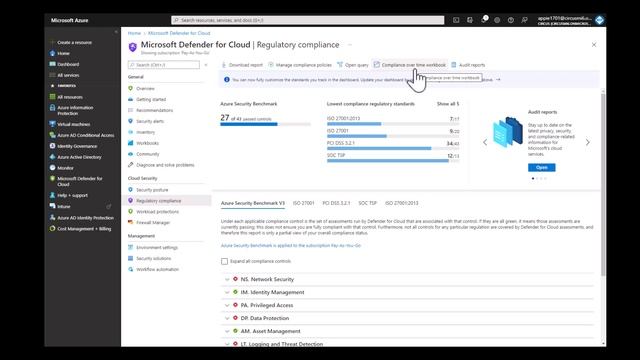640x360 pixels.
Task: Open the help question mark icon
Action: coord(511,20)
